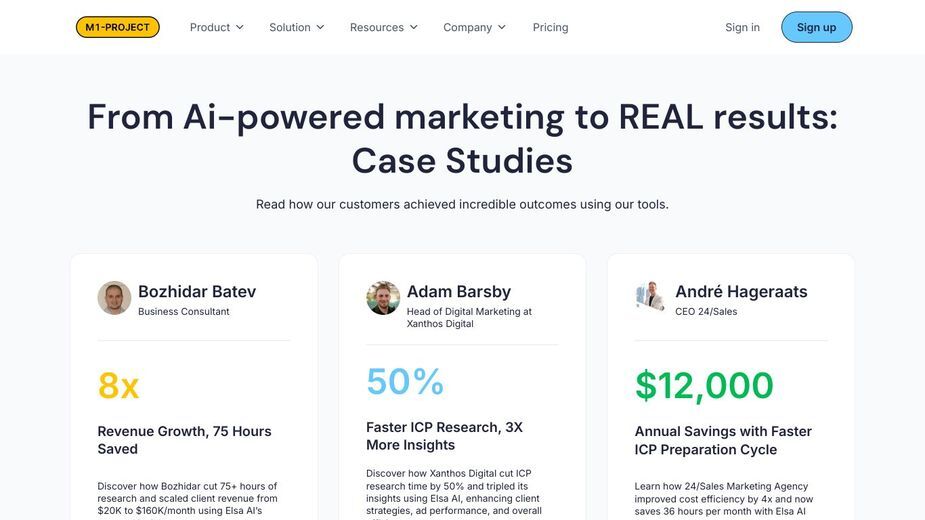Select 'Faster ICP Research, 3X More Insights' heading
Screen dimensions: 925x520
444,436
